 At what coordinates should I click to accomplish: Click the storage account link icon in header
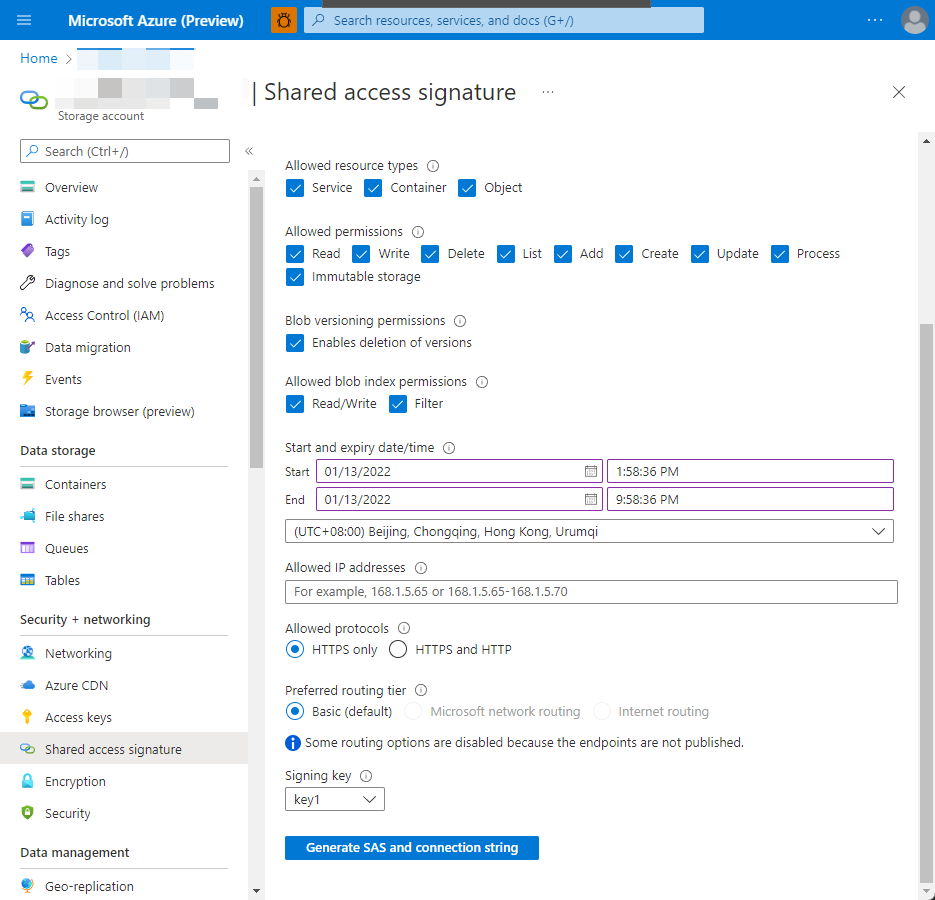pyautogui.click(x=33, y=100)
